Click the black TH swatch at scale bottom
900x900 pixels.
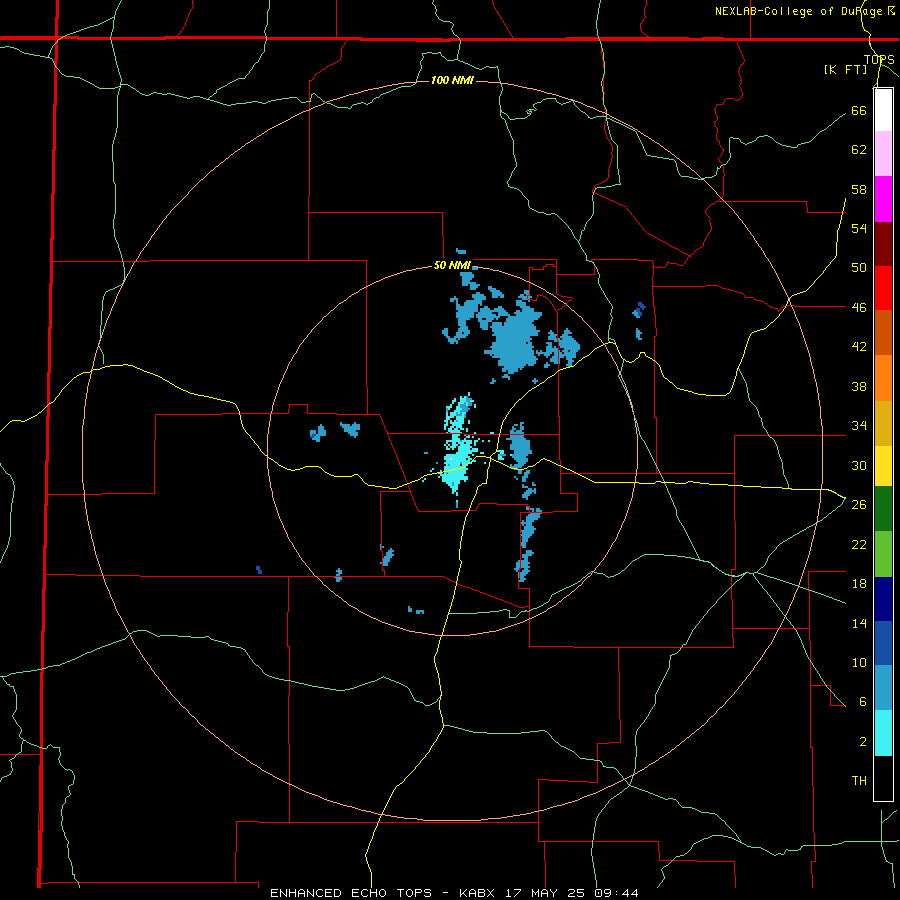pyautogui.click(x=883, y=778)
